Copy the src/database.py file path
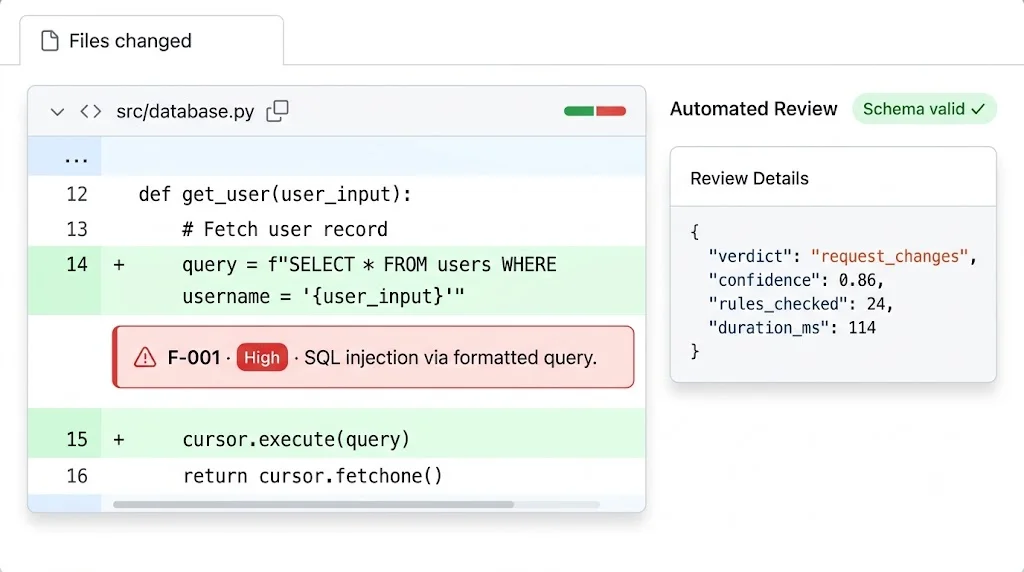This screenshot has height=572, width=1024. (x=278, y=111)
